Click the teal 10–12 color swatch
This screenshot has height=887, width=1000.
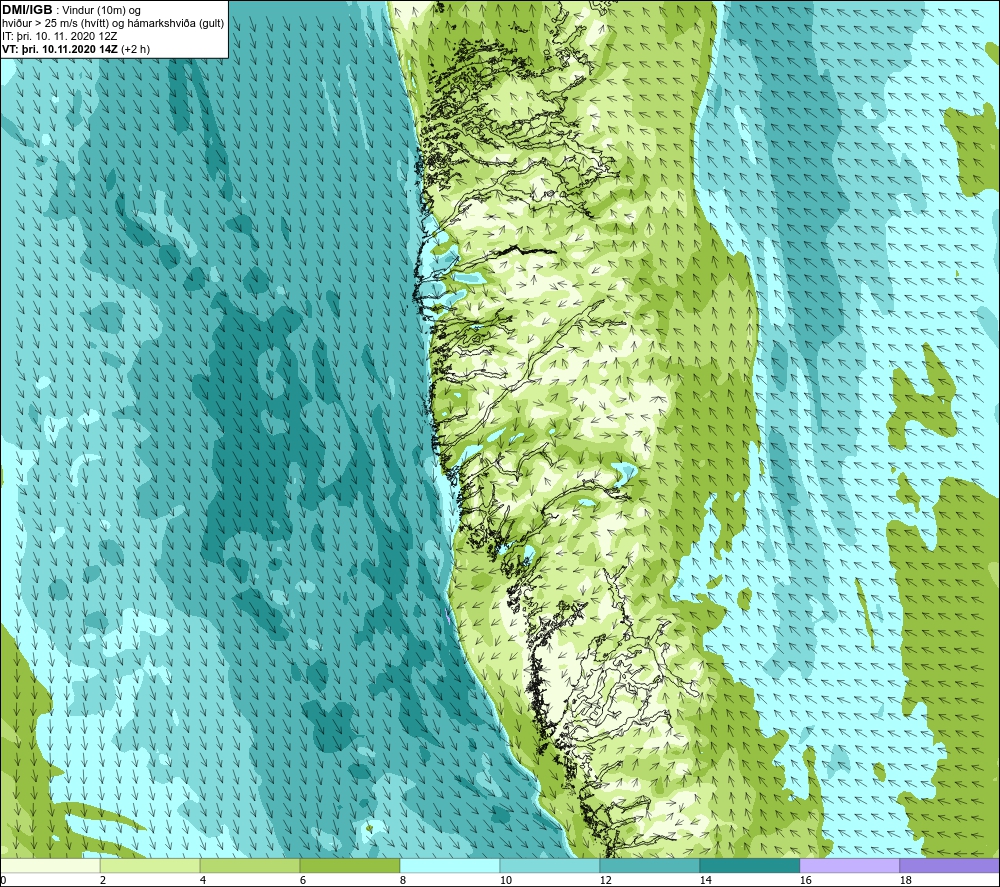(x=550, y=865)
